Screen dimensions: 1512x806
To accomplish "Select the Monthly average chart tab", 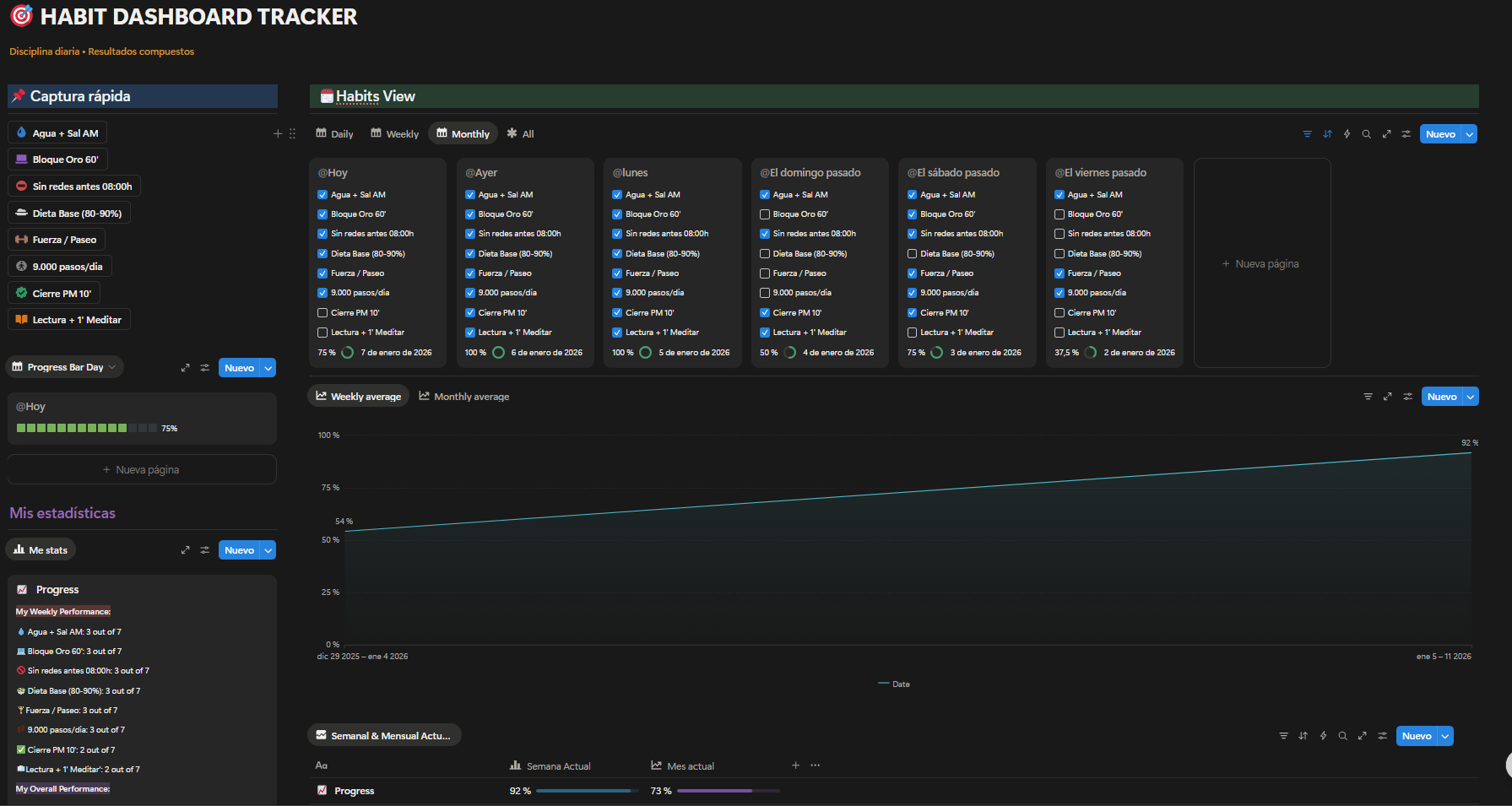I will click(x=463, y=397).
